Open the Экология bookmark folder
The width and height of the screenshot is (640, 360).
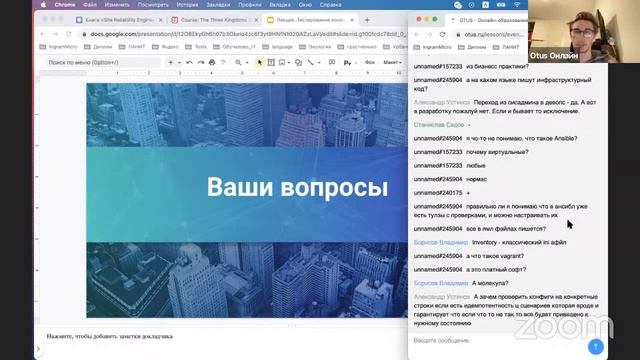(315, 47)
